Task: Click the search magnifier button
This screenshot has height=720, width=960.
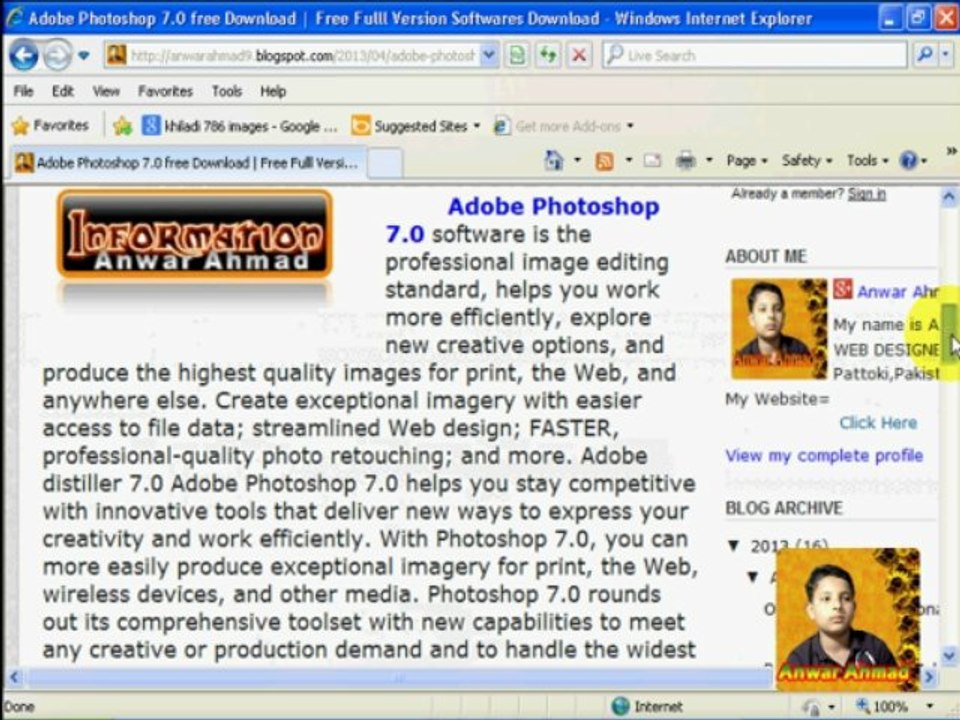Action: 924,56
